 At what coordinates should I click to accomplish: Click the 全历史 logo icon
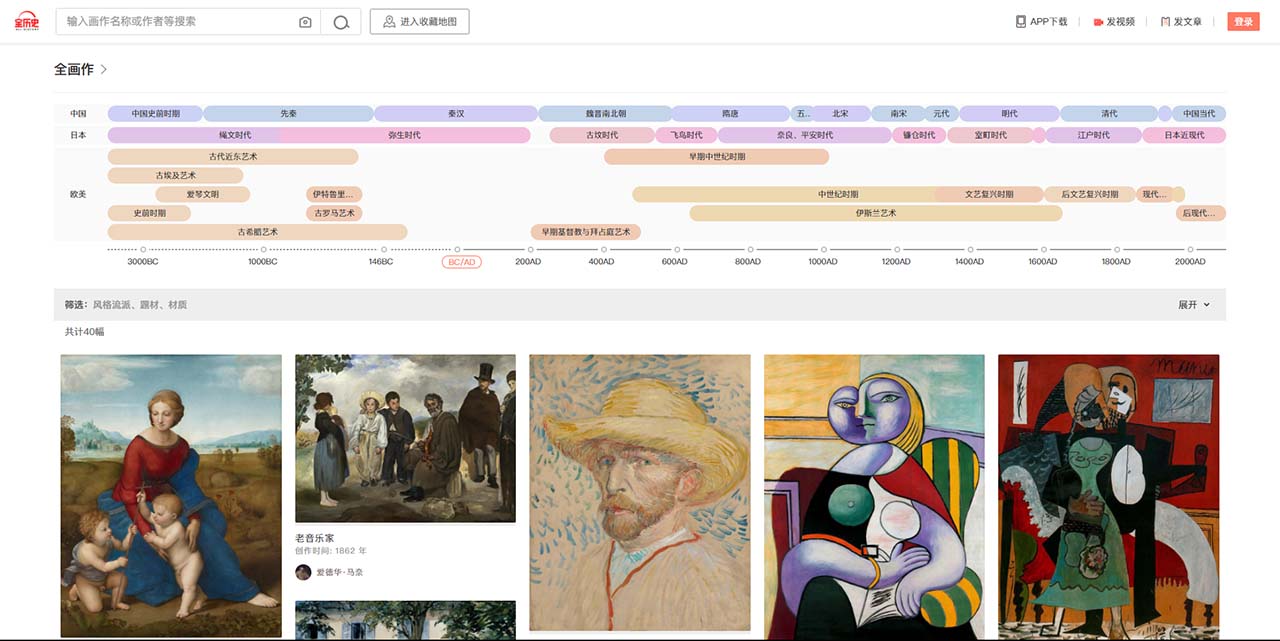click(x=25, y=21)
